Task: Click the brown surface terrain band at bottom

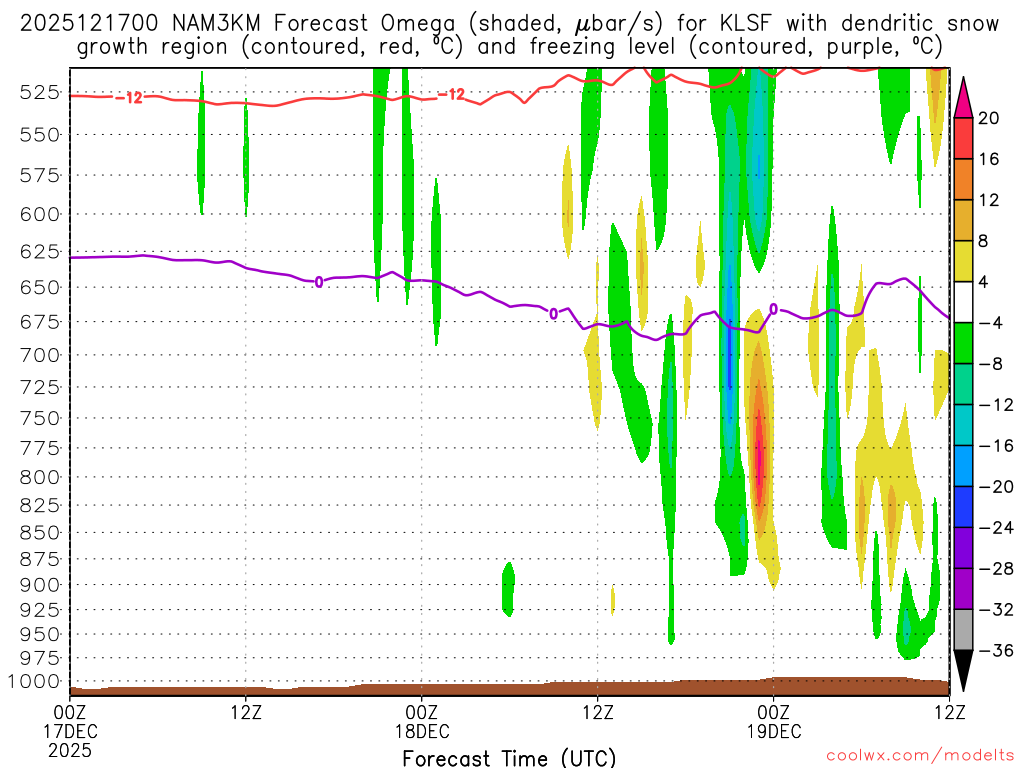Action: 509,688
